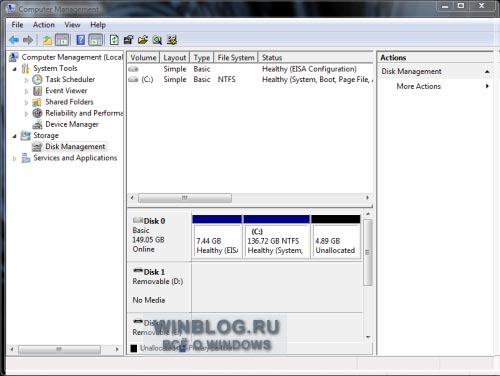Viewport: 500px width, 376px height.
Task: Toggle the Show/Hide Action Pane icon
Action: [96, 40]
